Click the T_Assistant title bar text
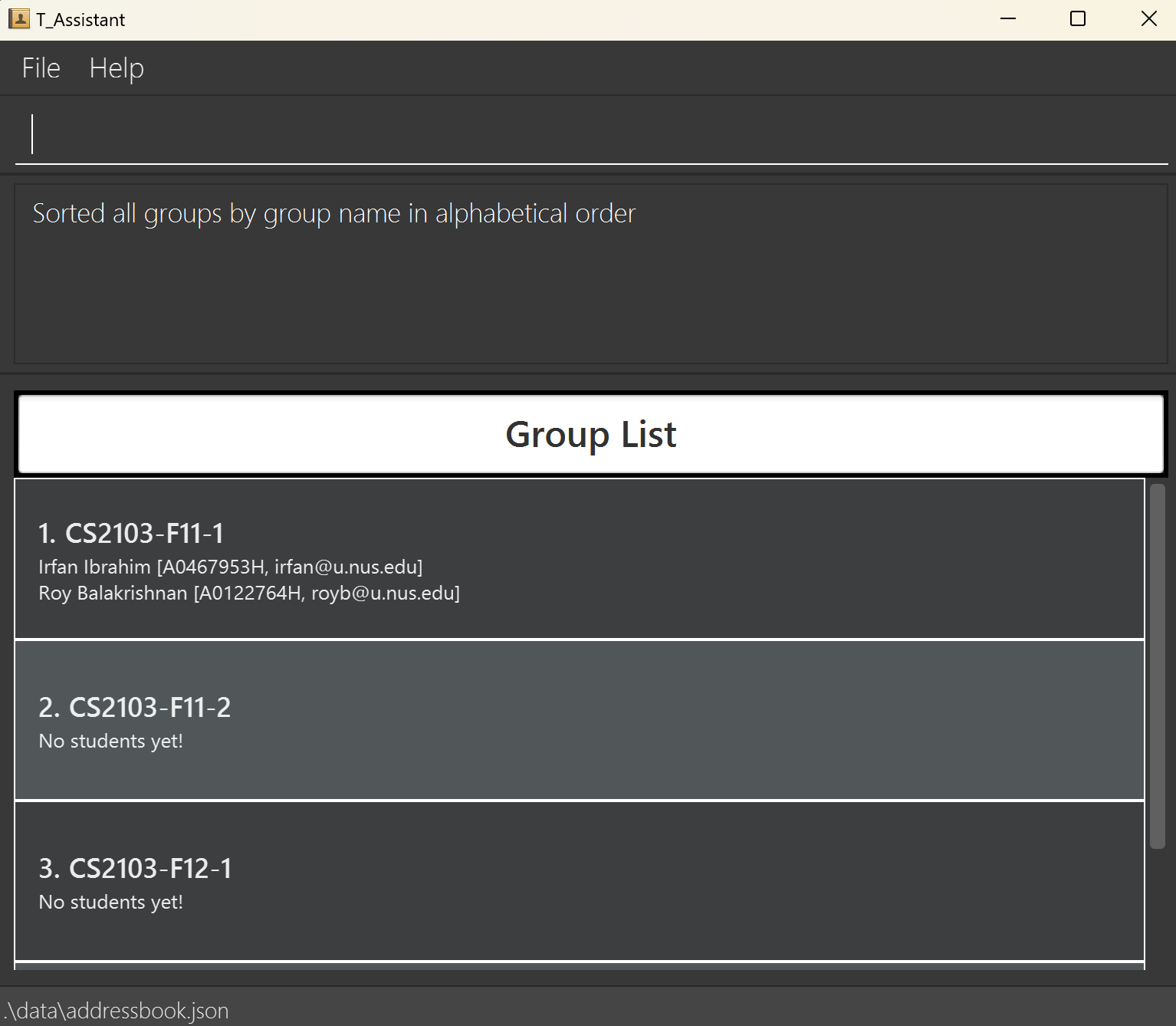This screenshot has width=1176, height=1026. pyautogui.click(x=80, y=20)
